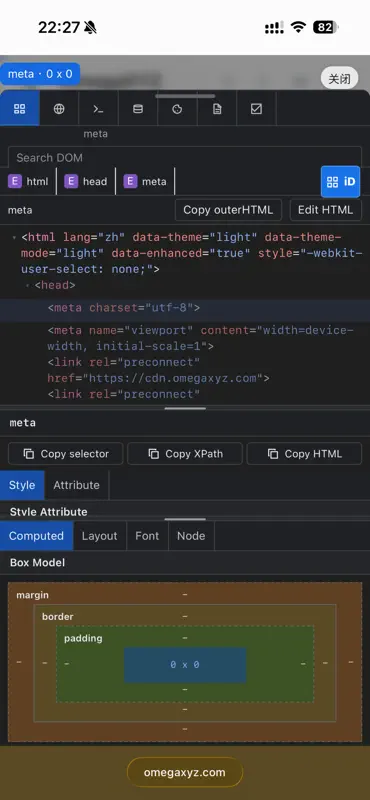Select the link preconnect cdn.omegaxyz.com line
Viewport: 370px width, 800px height.
pos(158,370)
